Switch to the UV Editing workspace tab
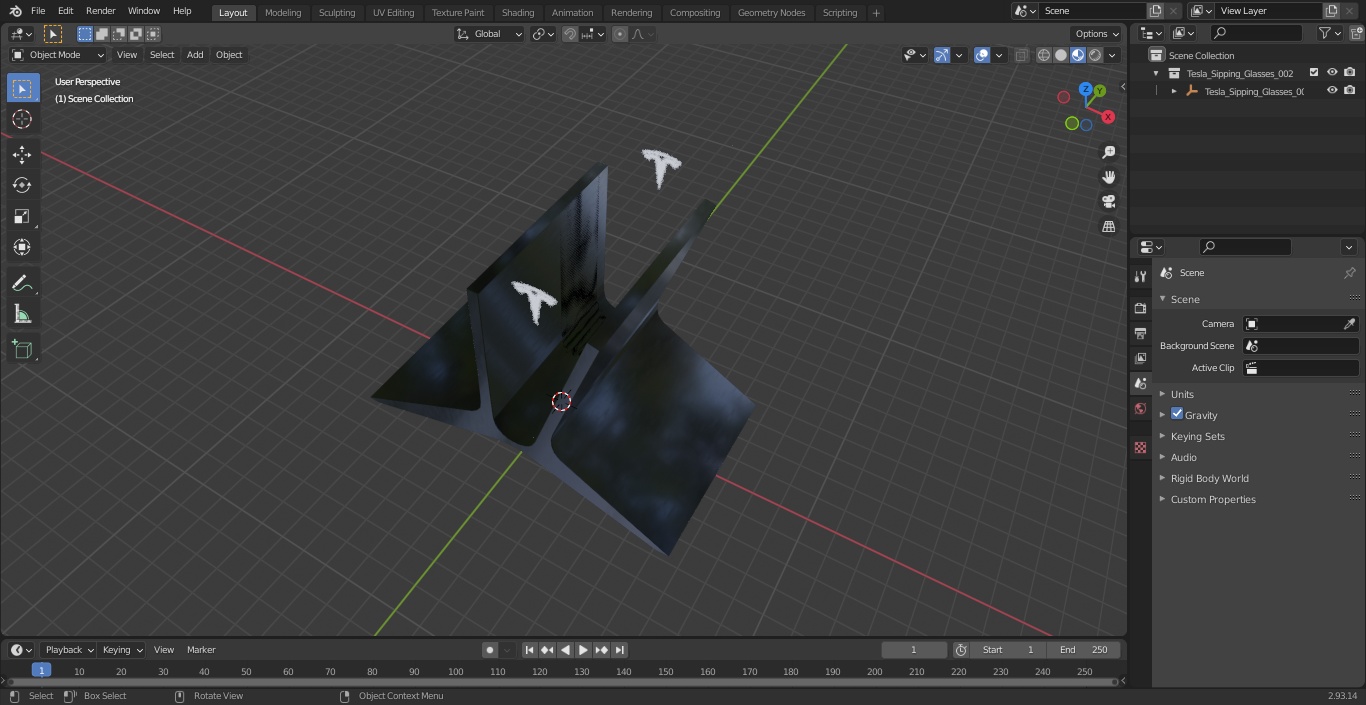Screen dimensions: 1366x705 click(x=393, y=12)
